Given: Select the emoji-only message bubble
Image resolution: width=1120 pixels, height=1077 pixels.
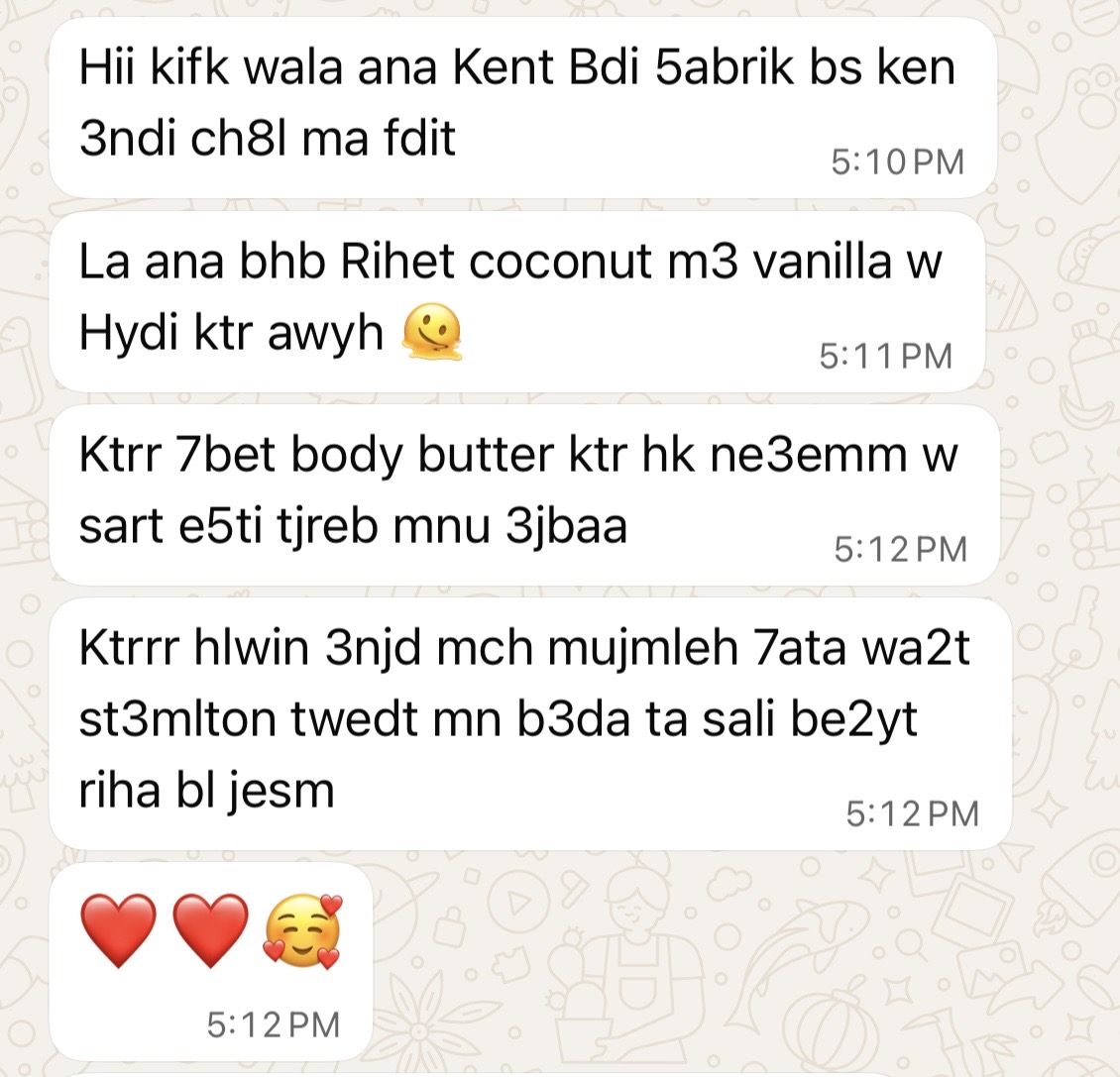Looking at the screenshot, I should 211,962.
